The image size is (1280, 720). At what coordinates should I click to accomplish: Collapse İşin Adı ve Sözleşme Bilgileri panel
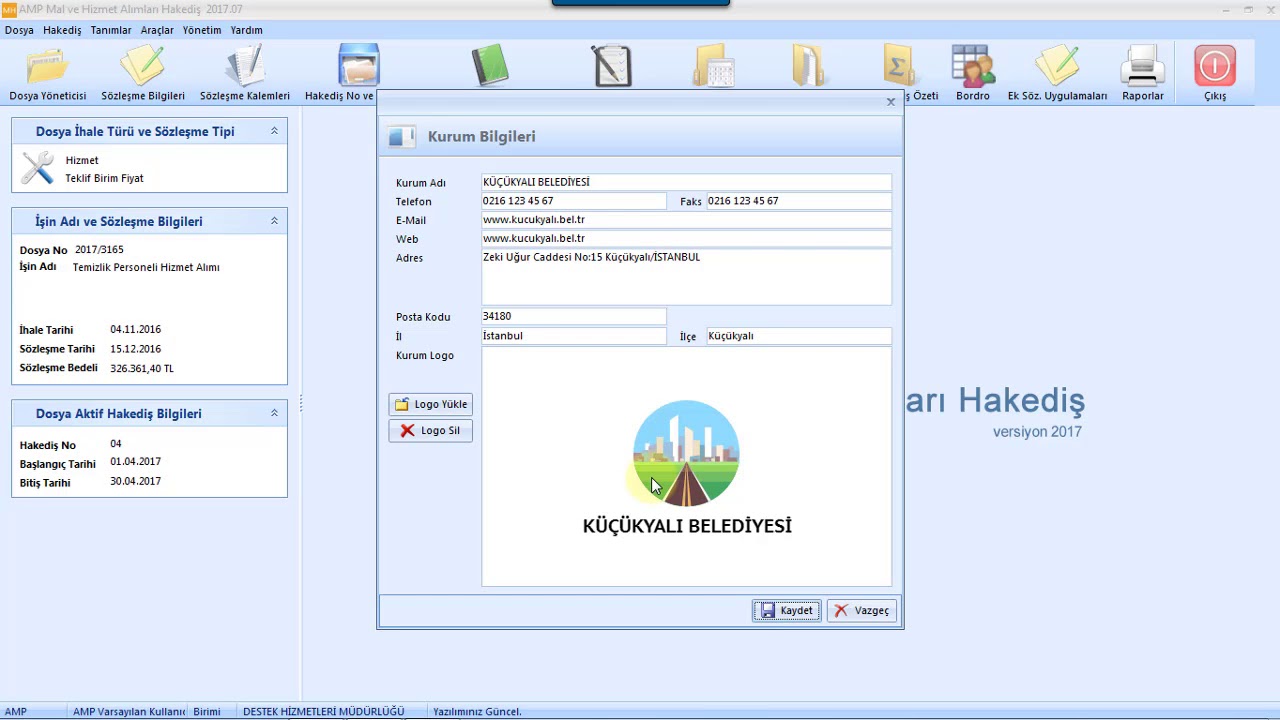[274, 221]
